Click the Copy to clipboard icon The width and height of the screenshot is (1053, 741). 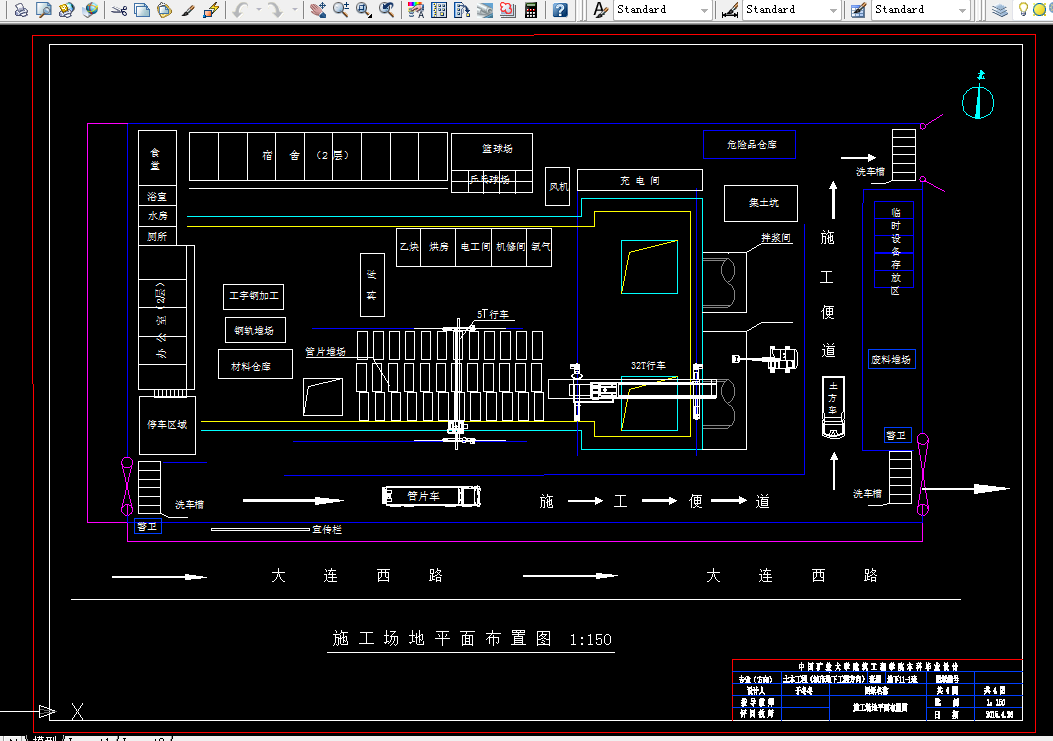(142, 9)
